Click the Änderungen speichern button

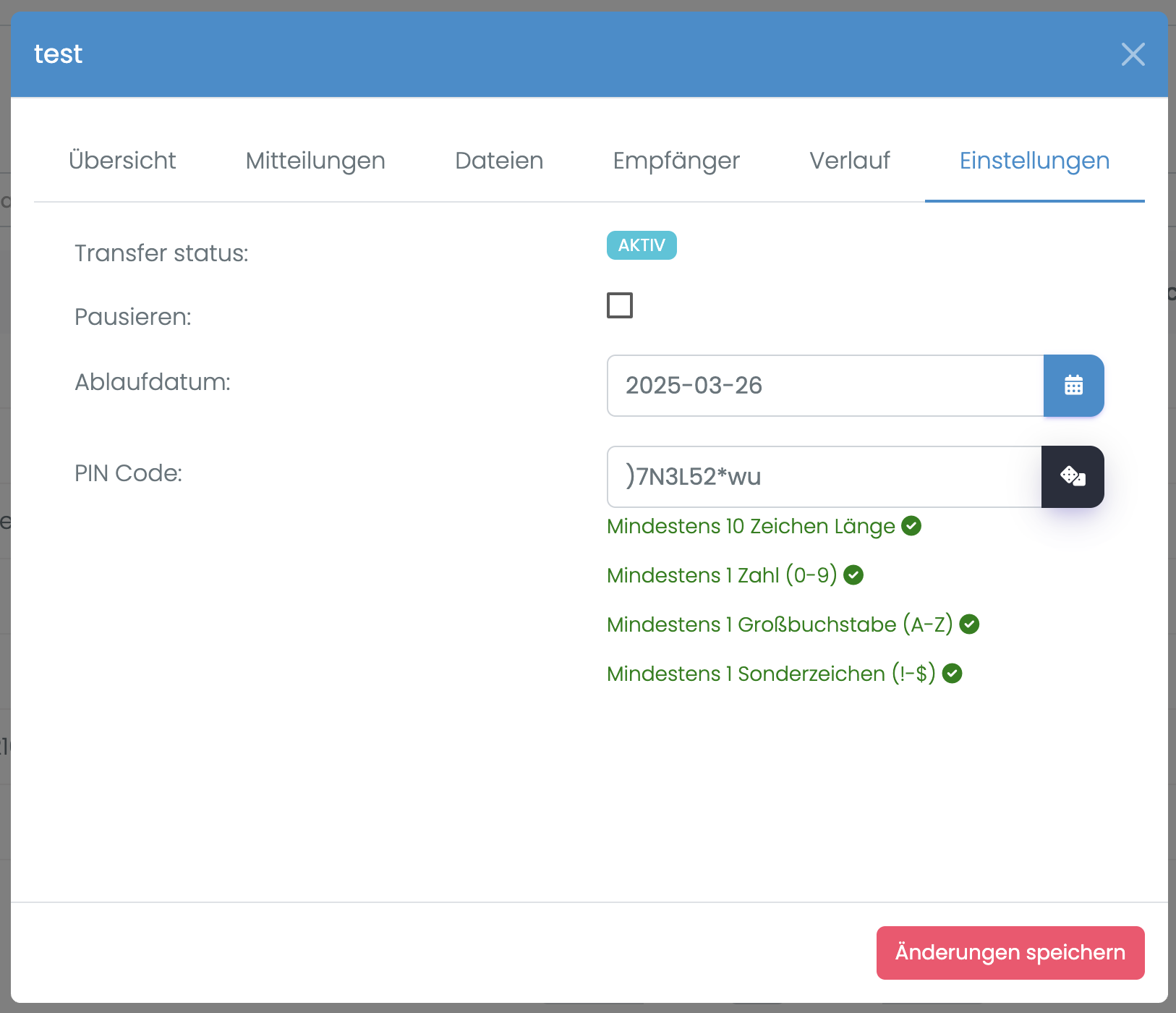pyautogui.click(x=1010, y=953)
